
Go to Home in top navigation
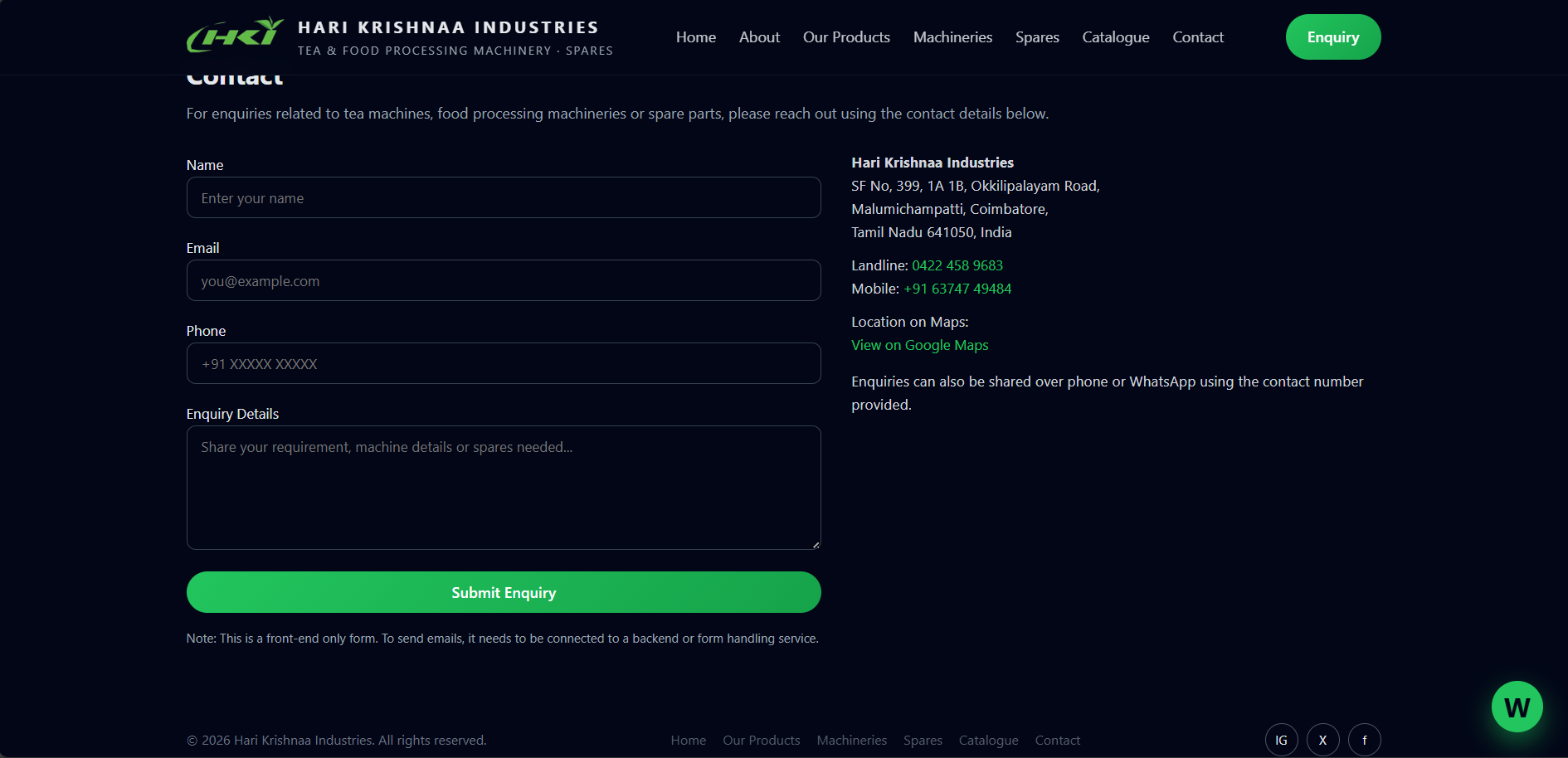click(695, 37)
